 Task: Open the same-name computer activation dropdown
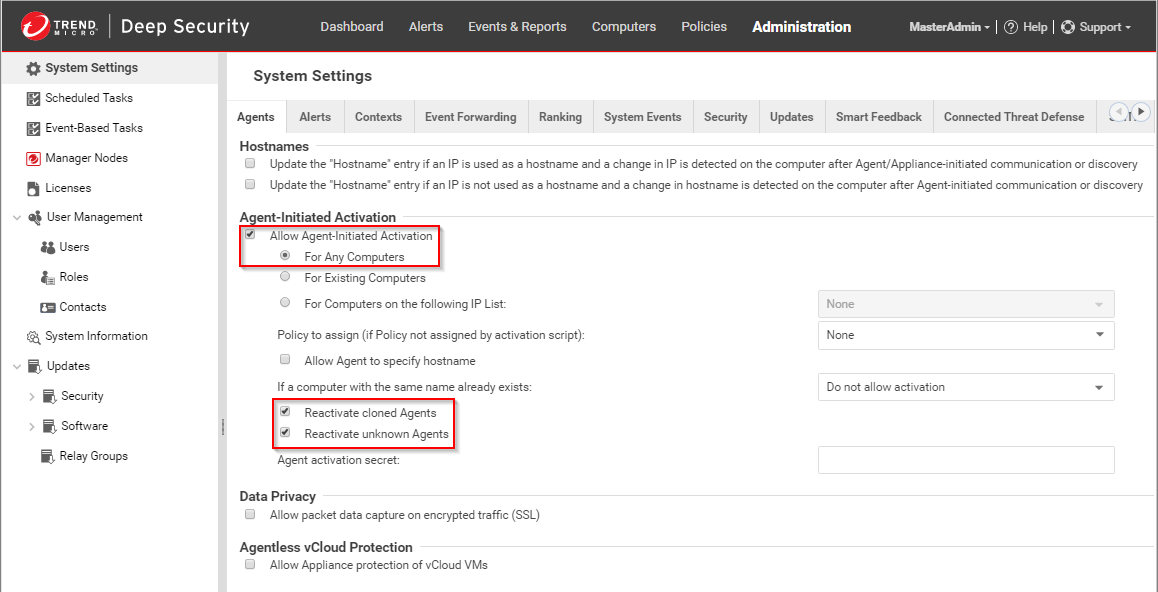965,387
